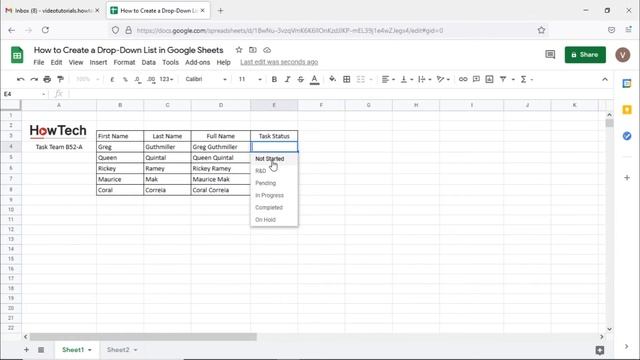
Task: Click 'Last edit was seconds ago' link
Action: (x=279, y=62)
